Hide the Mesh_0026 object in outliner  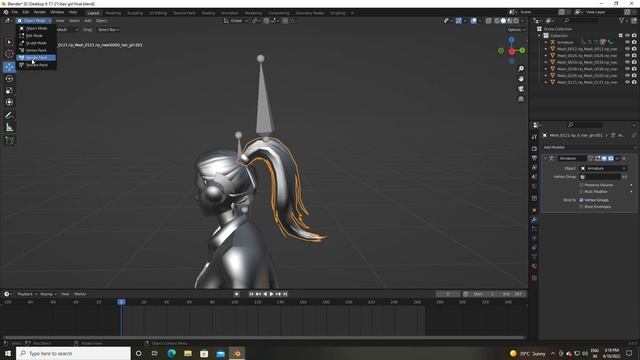click(627, 55)
